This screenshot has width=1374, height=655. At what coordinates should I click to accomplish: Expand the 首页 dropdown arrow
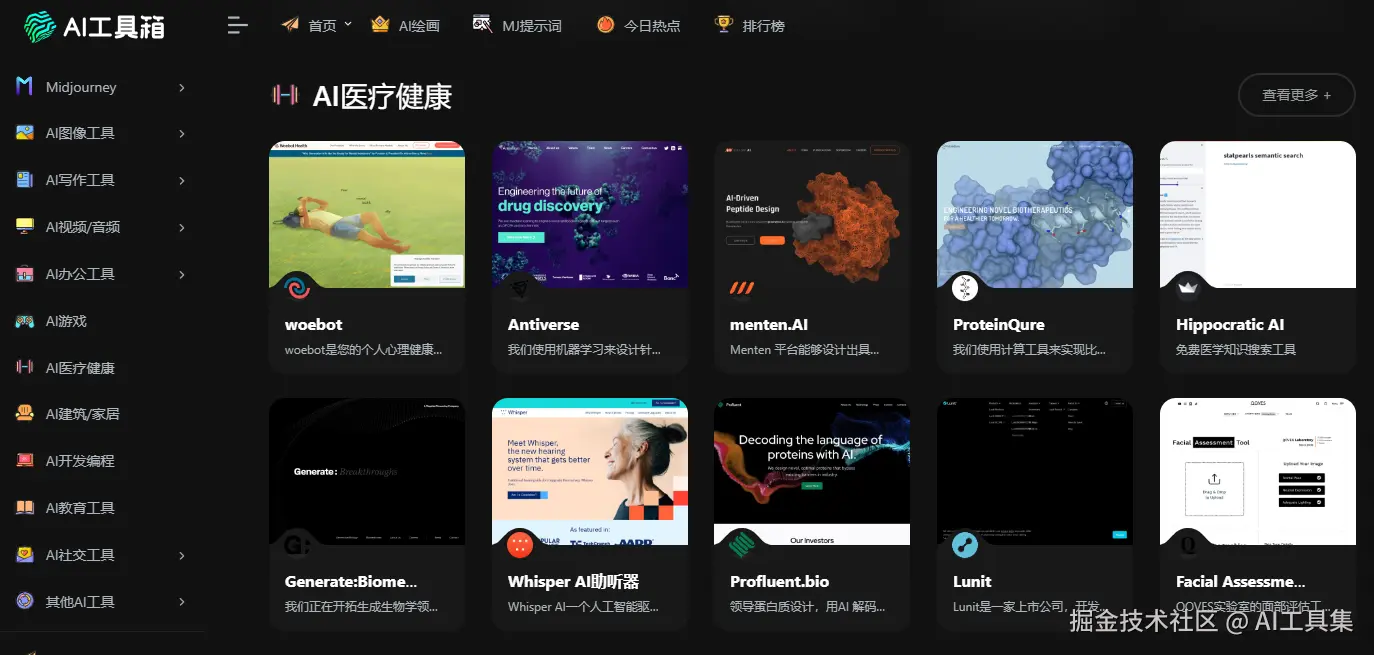click(x=348, y=24)
